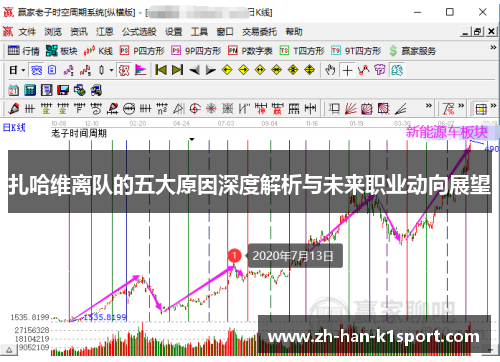Click the circled ruler measurement tool icon

[129, 109]
